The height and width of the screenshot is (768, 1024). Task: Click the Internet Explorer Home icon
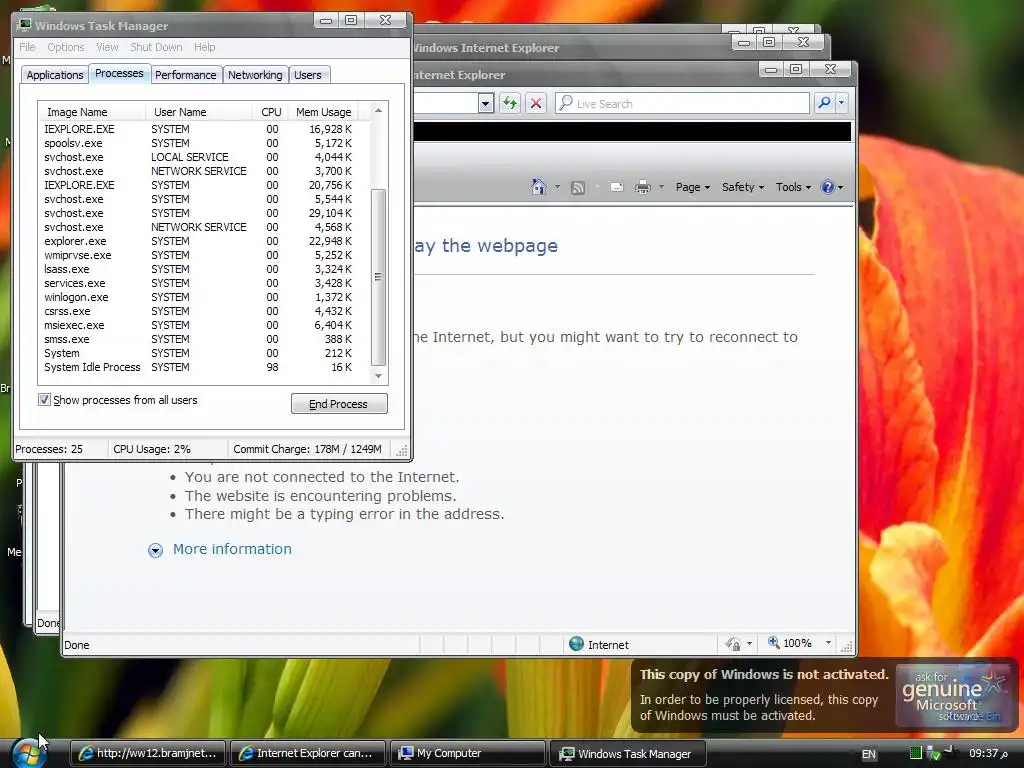(x=538, y=187)
